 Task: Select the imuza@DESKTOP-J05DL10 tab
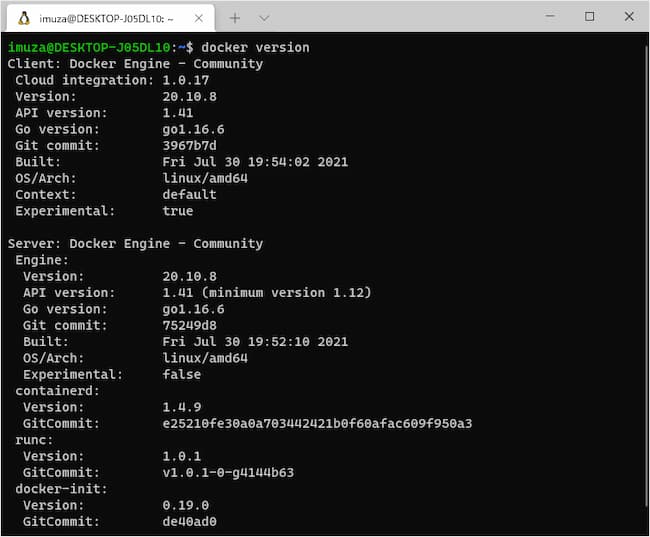[x=111, y=19]
